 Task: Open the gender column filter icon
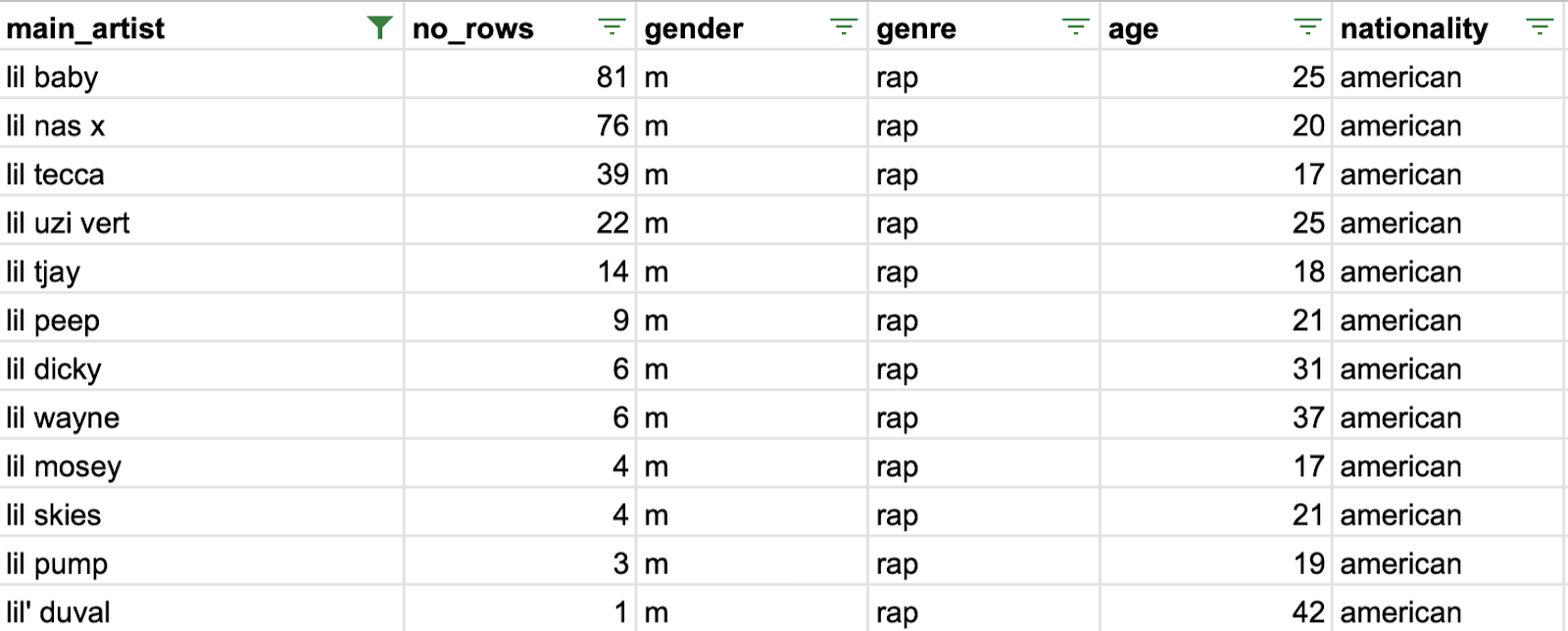coord(844,27)
